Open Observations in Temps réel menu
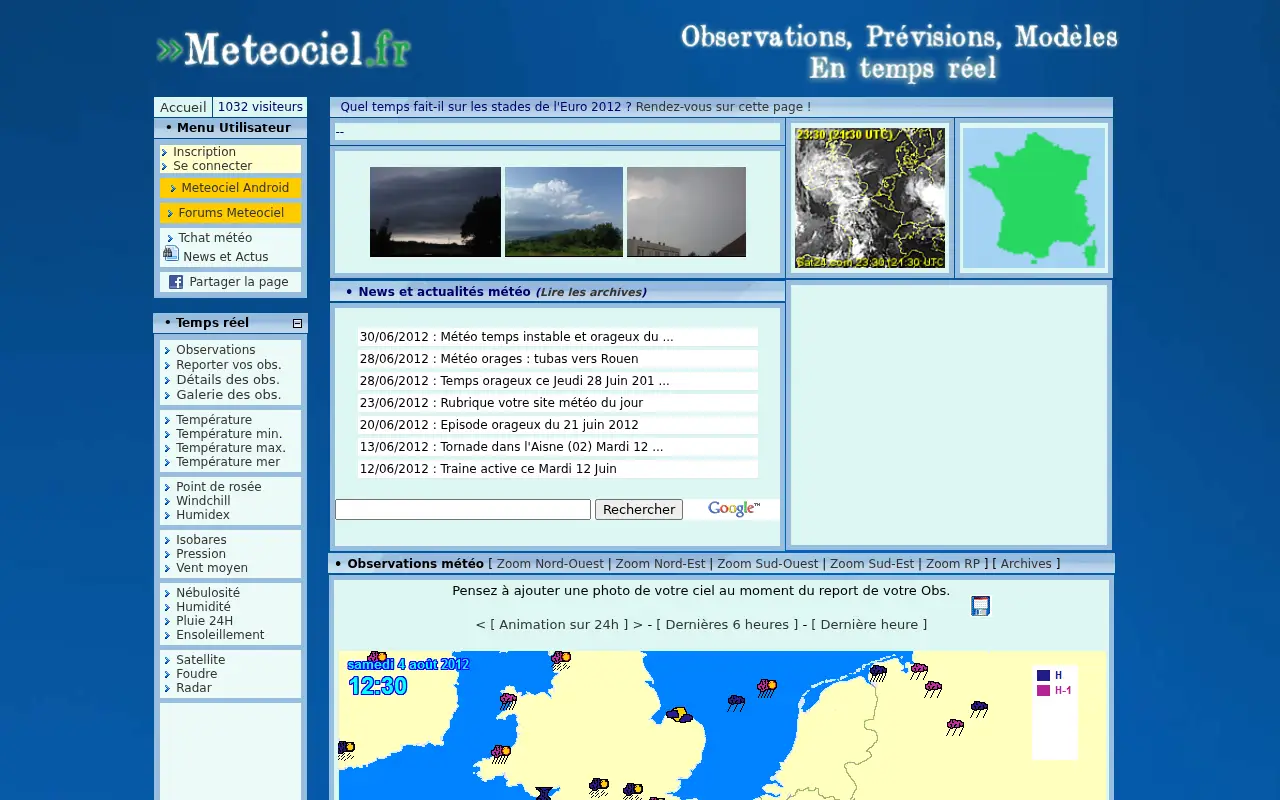The width and height of the screenshot is (1280, 800). click(216, 350)
